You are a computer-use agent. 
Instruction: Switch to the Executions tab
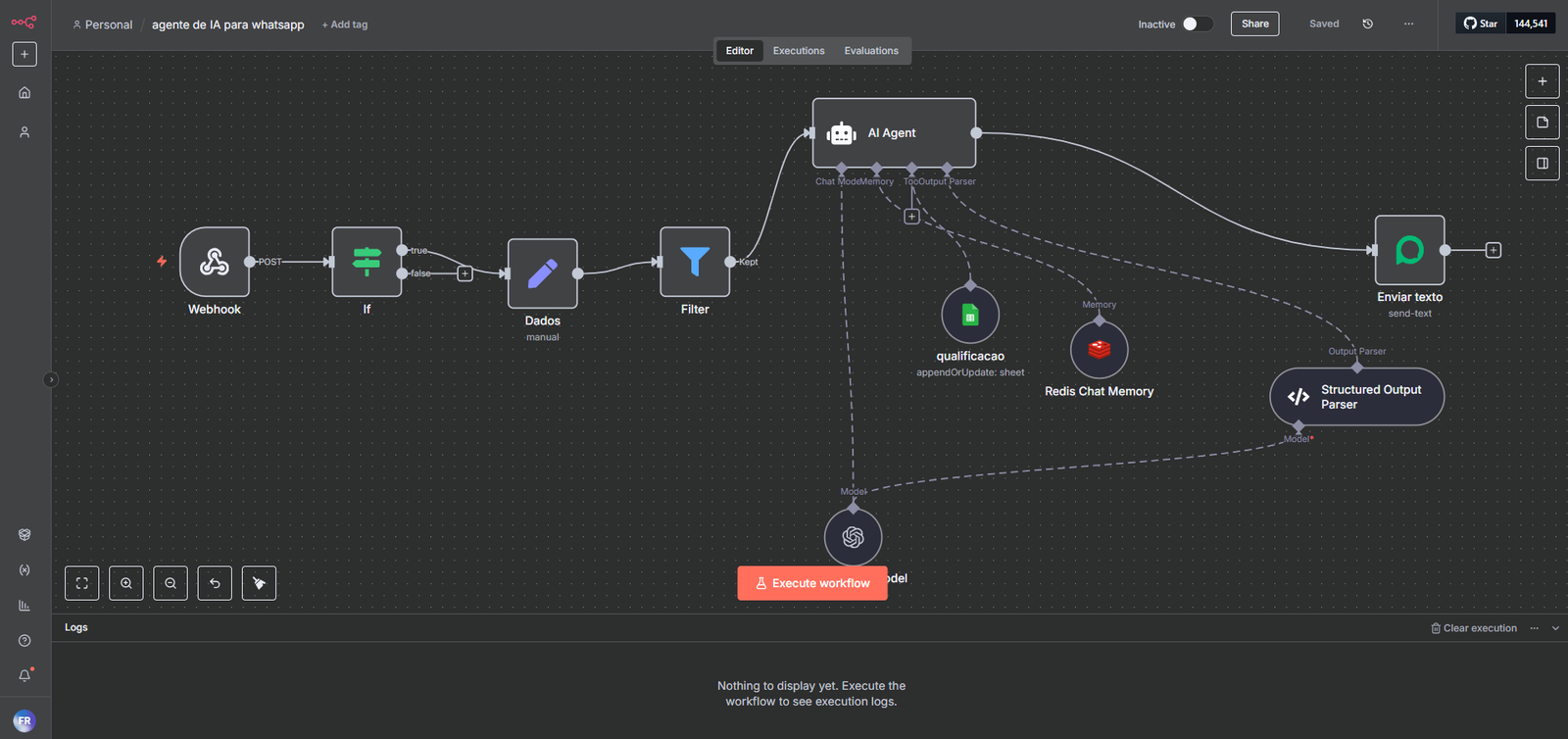point(798,51)
